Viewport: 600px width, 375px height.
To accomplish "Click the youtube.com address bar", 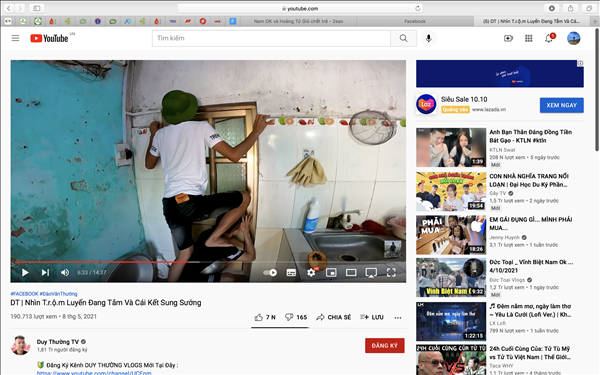I will click(300, 8).
